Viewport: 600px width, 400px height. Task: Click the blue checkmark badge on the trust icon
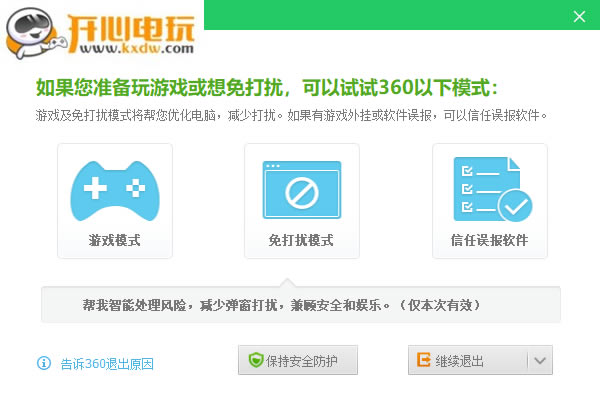515,205
